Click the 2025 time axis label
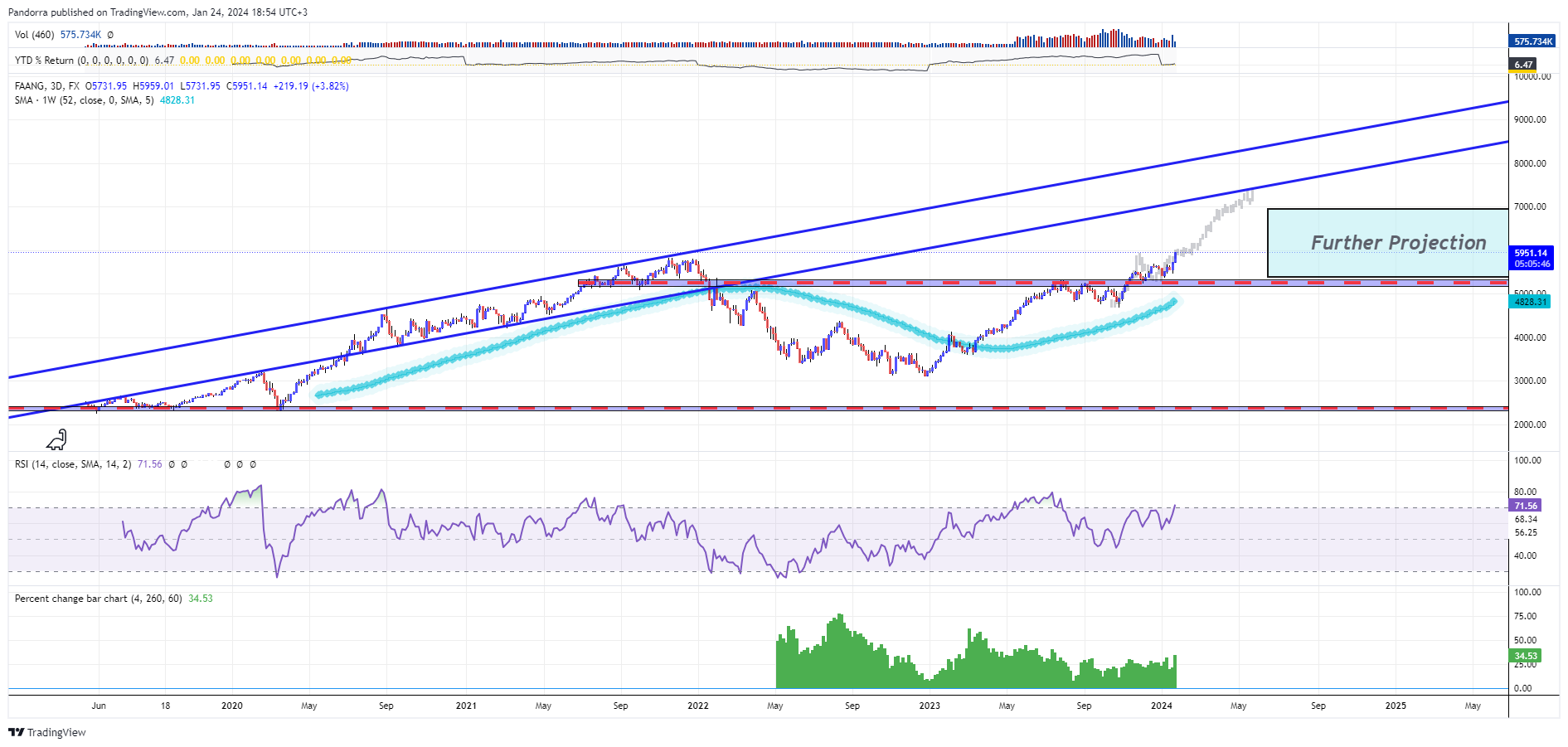The image size is (1568, 747). (x=1396, y=706)
